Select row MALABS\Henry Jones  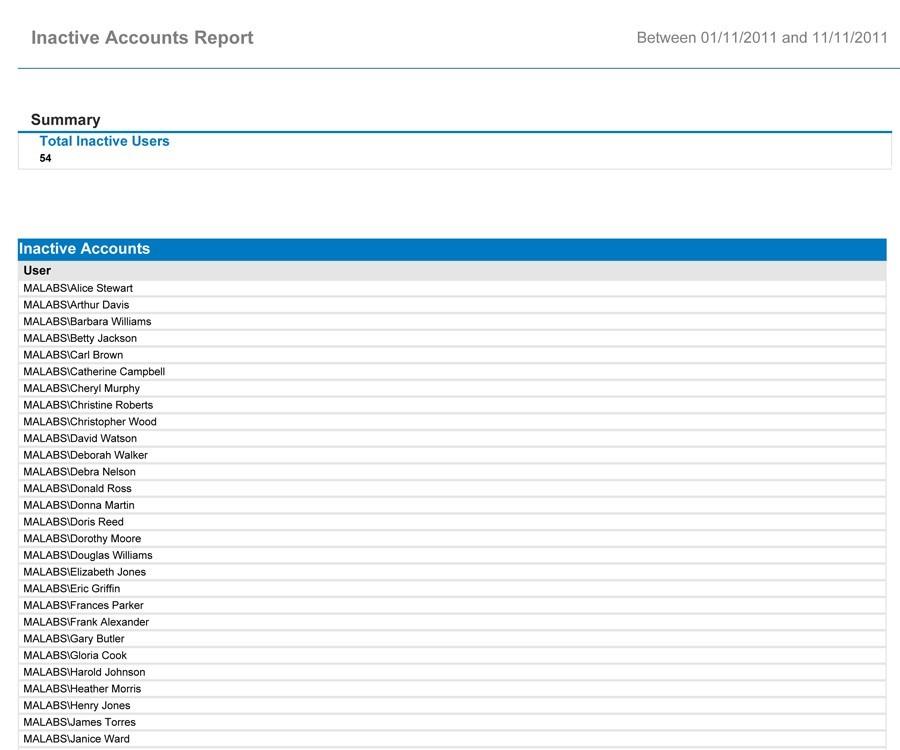tap(452, 705)
